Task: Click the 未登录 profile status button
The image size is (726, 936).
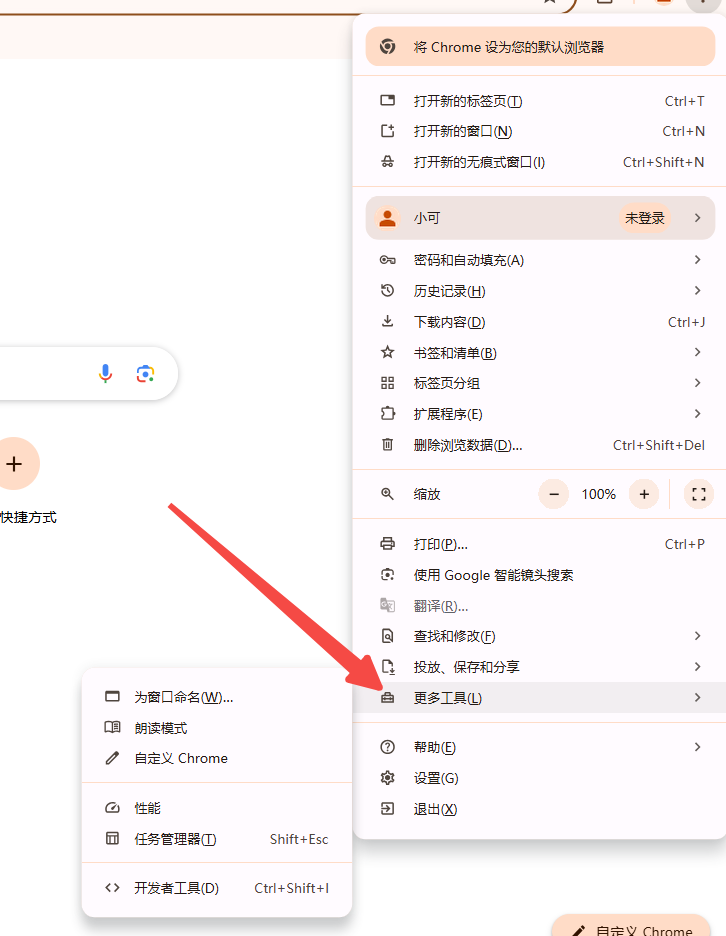Action: (645, 218)
